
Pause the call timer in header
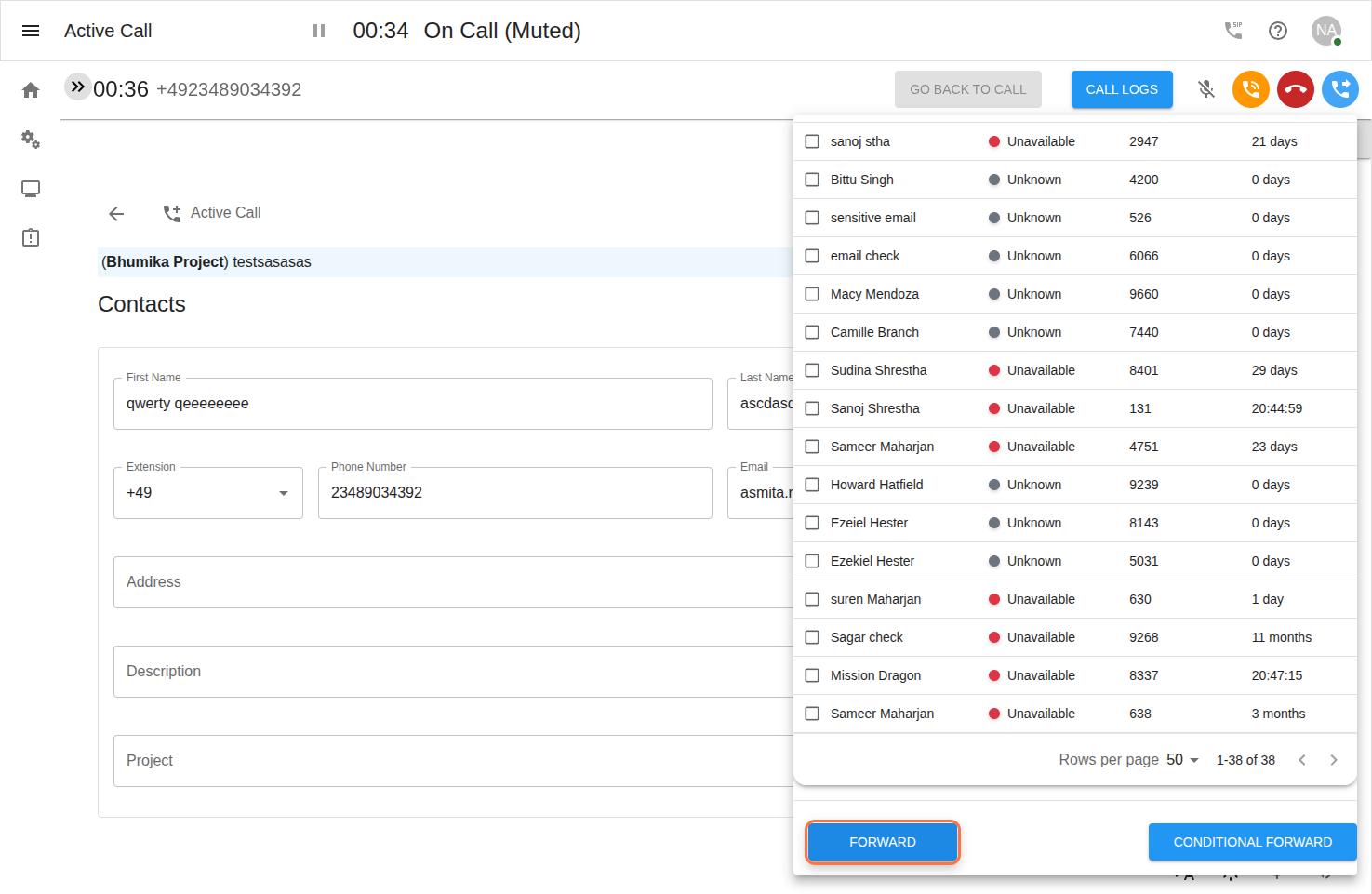pos(319,31)
